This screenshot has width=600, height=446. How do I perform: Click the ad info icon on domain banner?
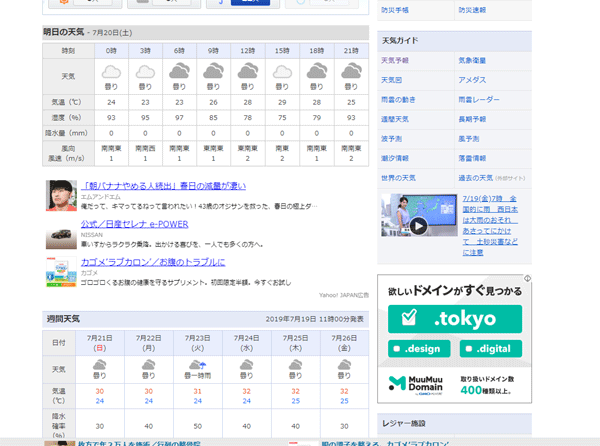click(527, 278)
